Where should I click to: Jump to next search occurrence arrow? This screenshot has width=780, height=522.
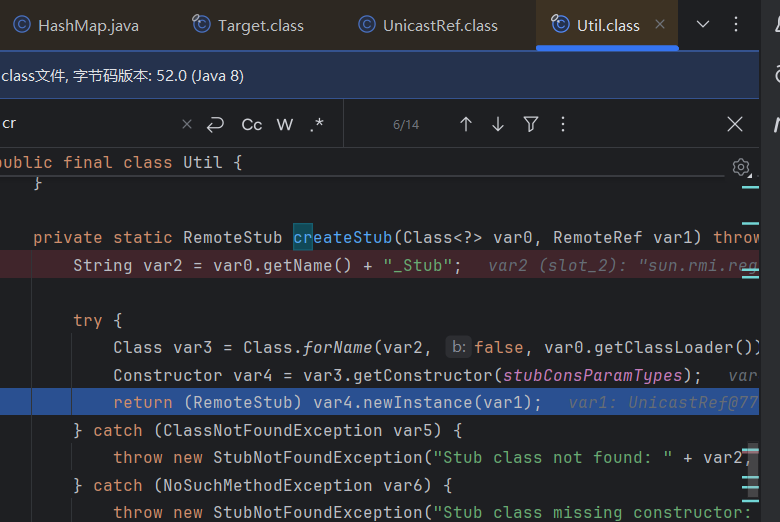[498, 124]
